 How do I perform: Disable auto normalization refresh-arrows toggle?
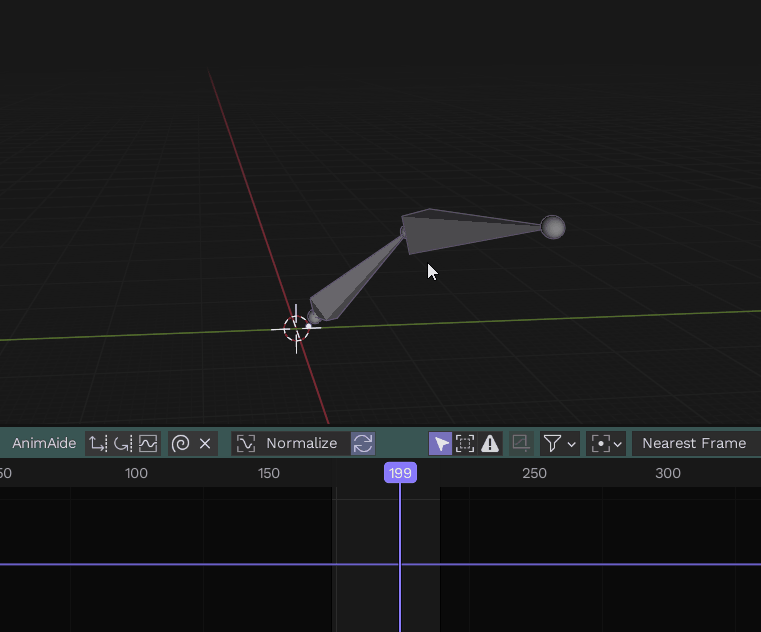tap(363, 443)
